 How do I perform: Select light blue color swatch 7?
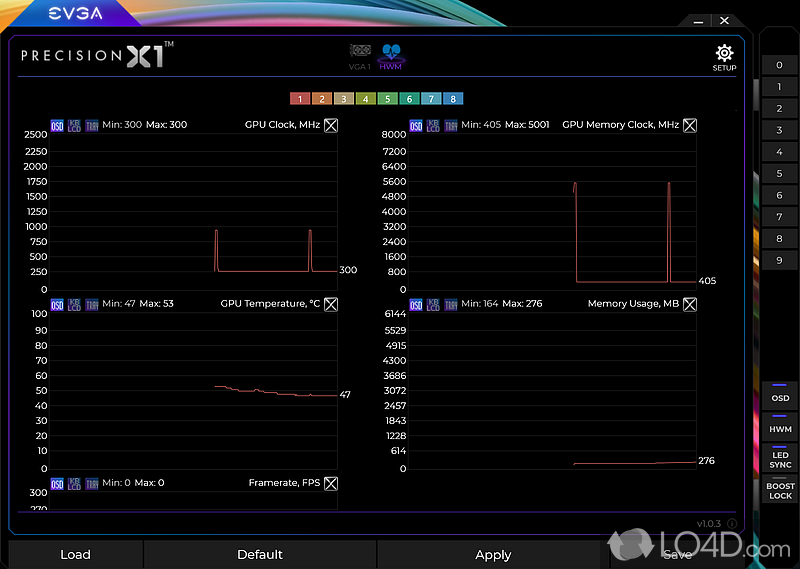click(431, 98)
